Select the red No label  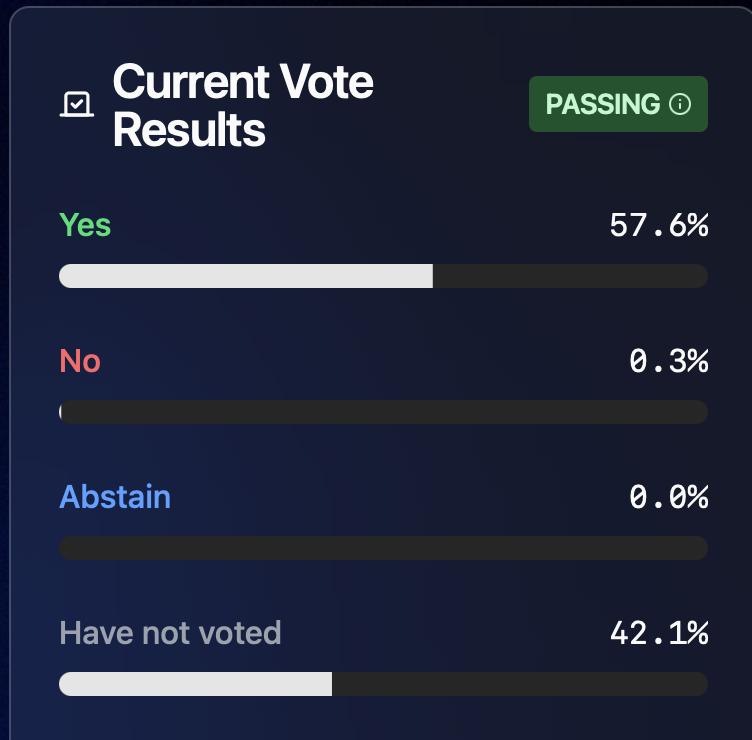pyautogui.click(x=80, y=361)
